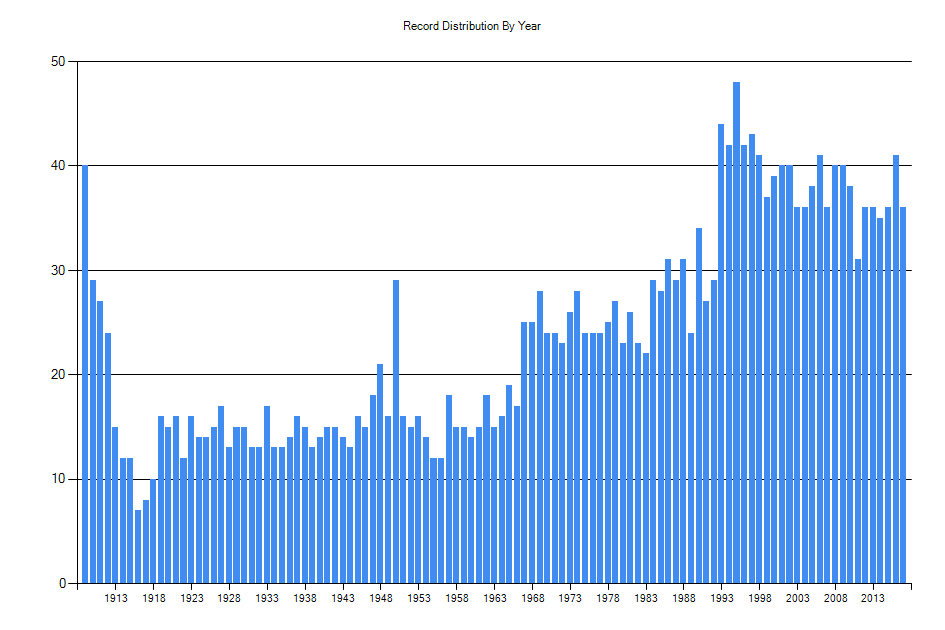
Task: Click the y-axis label 30
Action: click(58, 271)
